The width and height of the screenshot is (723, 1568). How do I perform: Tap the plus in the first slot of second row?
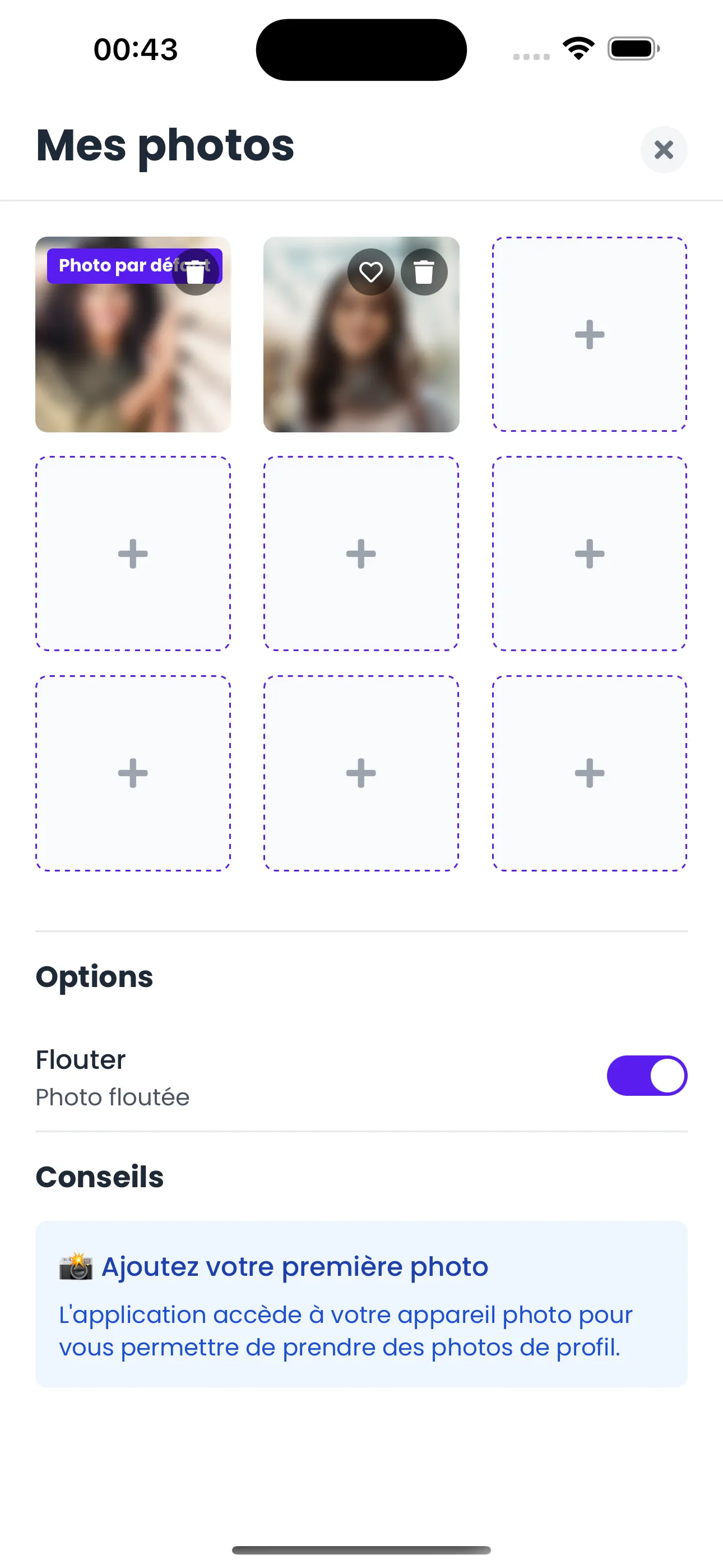pyautogui.click(x=133, y=554)
